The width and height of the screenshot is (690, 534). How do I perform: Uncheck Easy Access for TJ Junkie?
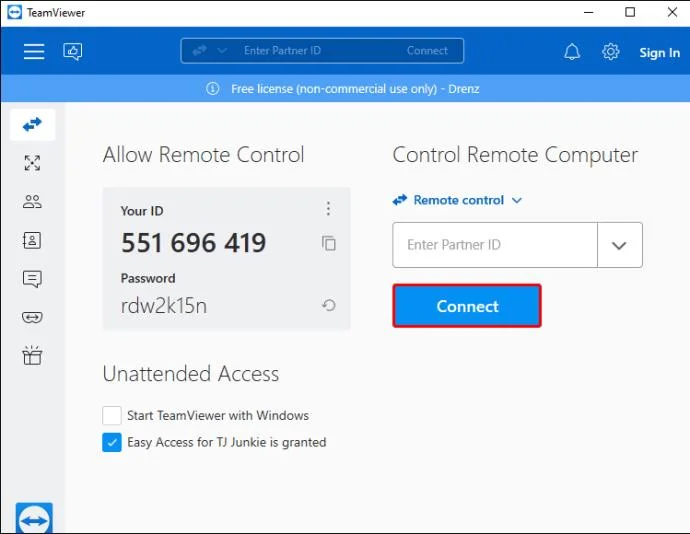coord(112,442)
